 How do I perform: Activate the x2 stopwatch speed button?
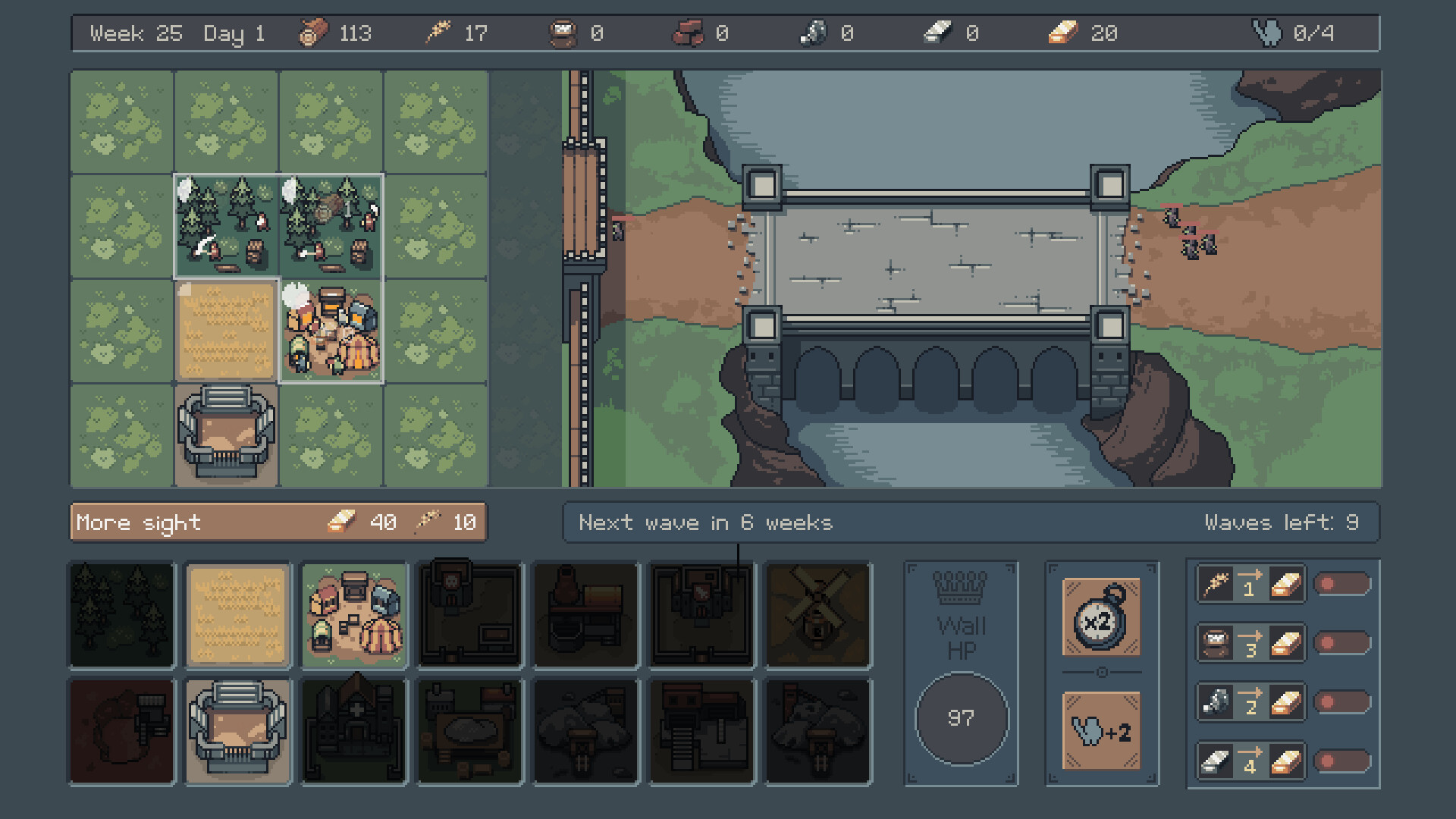point(1100,617)
